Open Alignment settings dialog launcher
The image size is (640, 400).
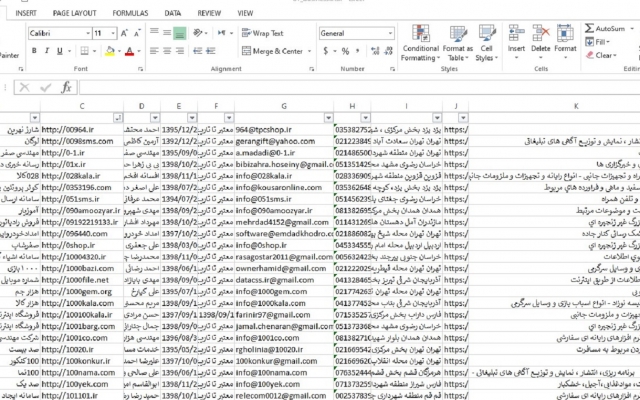pyautogui.click(x=311, y=69)
